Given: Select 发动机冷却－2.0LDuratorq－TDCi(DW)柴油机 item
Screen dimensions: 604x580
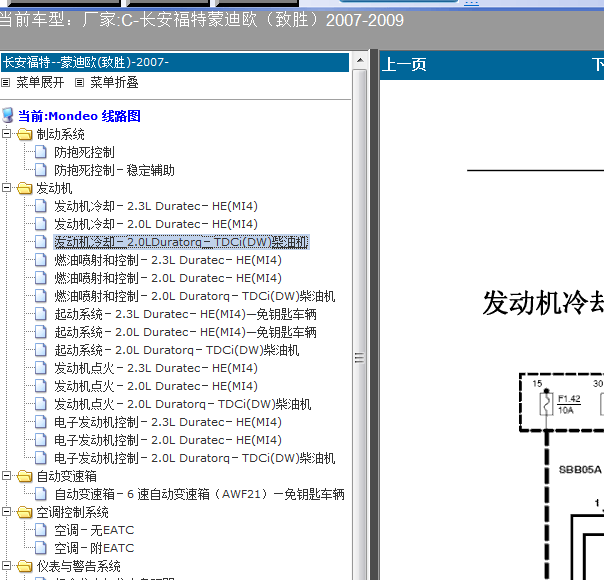Looking at the screenshot, I should pyautogui.click(x=181, y=242).
